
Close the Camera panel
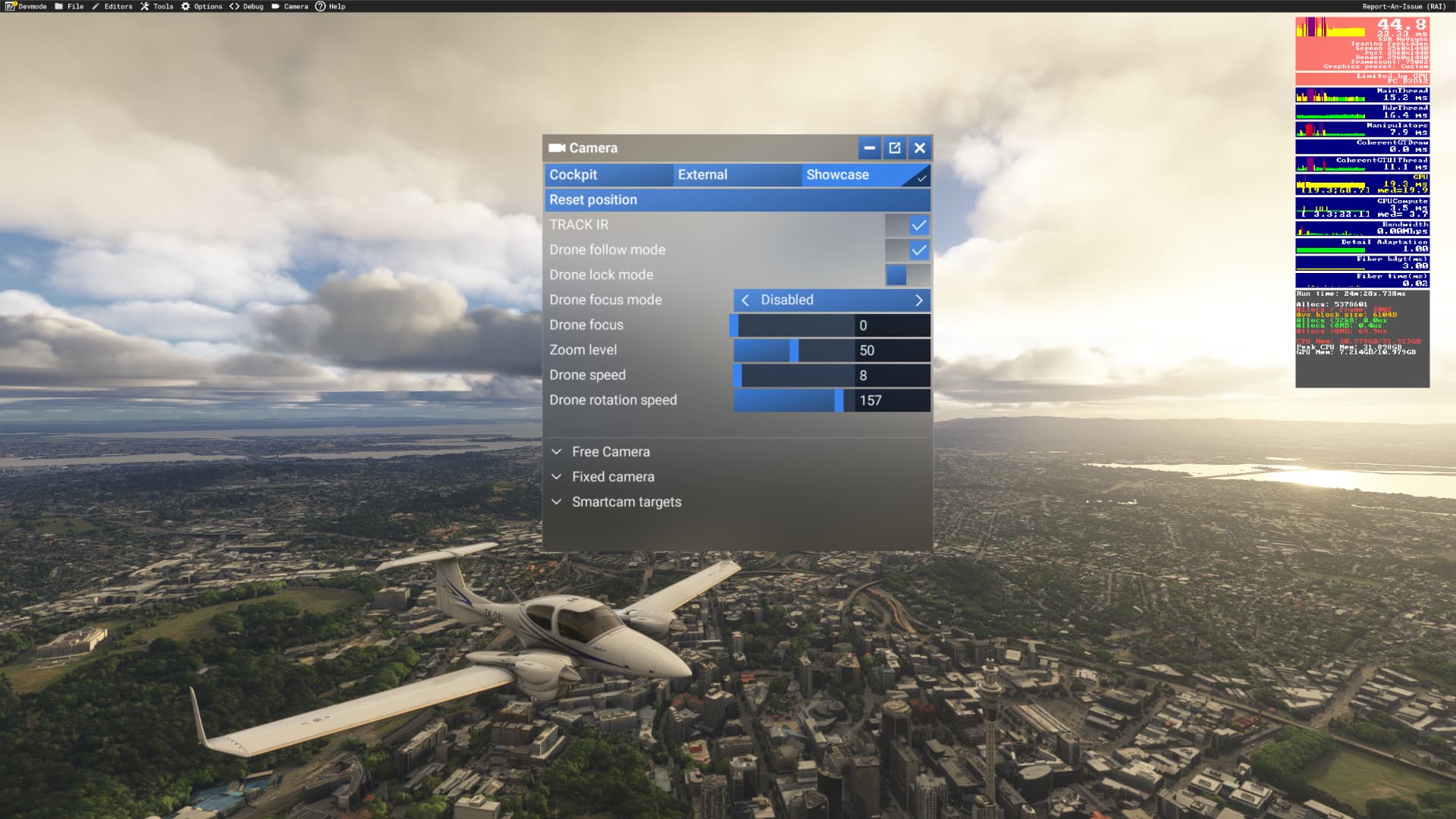920,148
